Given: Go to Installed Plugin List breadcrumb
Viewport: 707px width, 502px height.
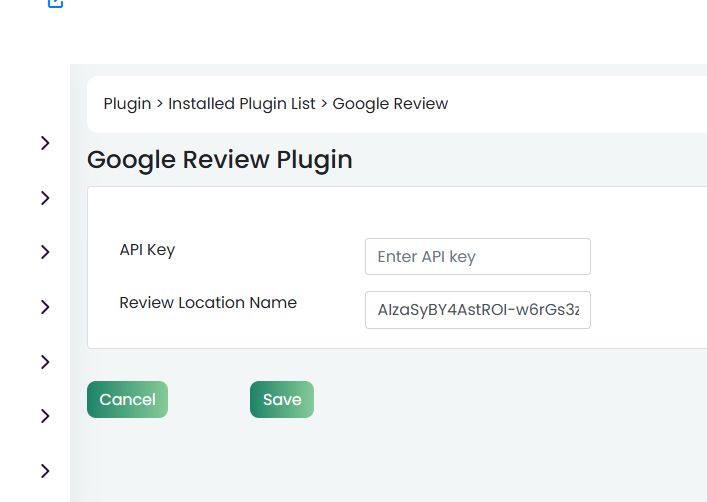Looking at the screenshot, I should (242, 104).
